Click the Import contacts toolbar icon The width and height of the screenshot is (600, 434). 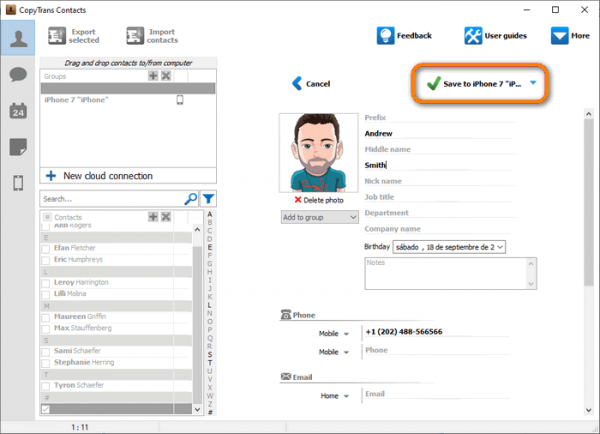click(136, 36)
